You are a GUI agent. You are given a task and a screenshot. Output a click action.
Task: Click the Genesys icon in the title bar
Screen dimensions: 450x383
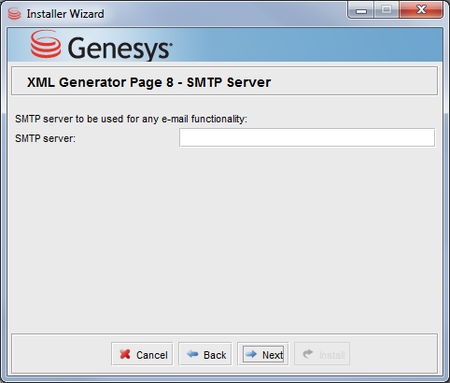tap(14, 14)
